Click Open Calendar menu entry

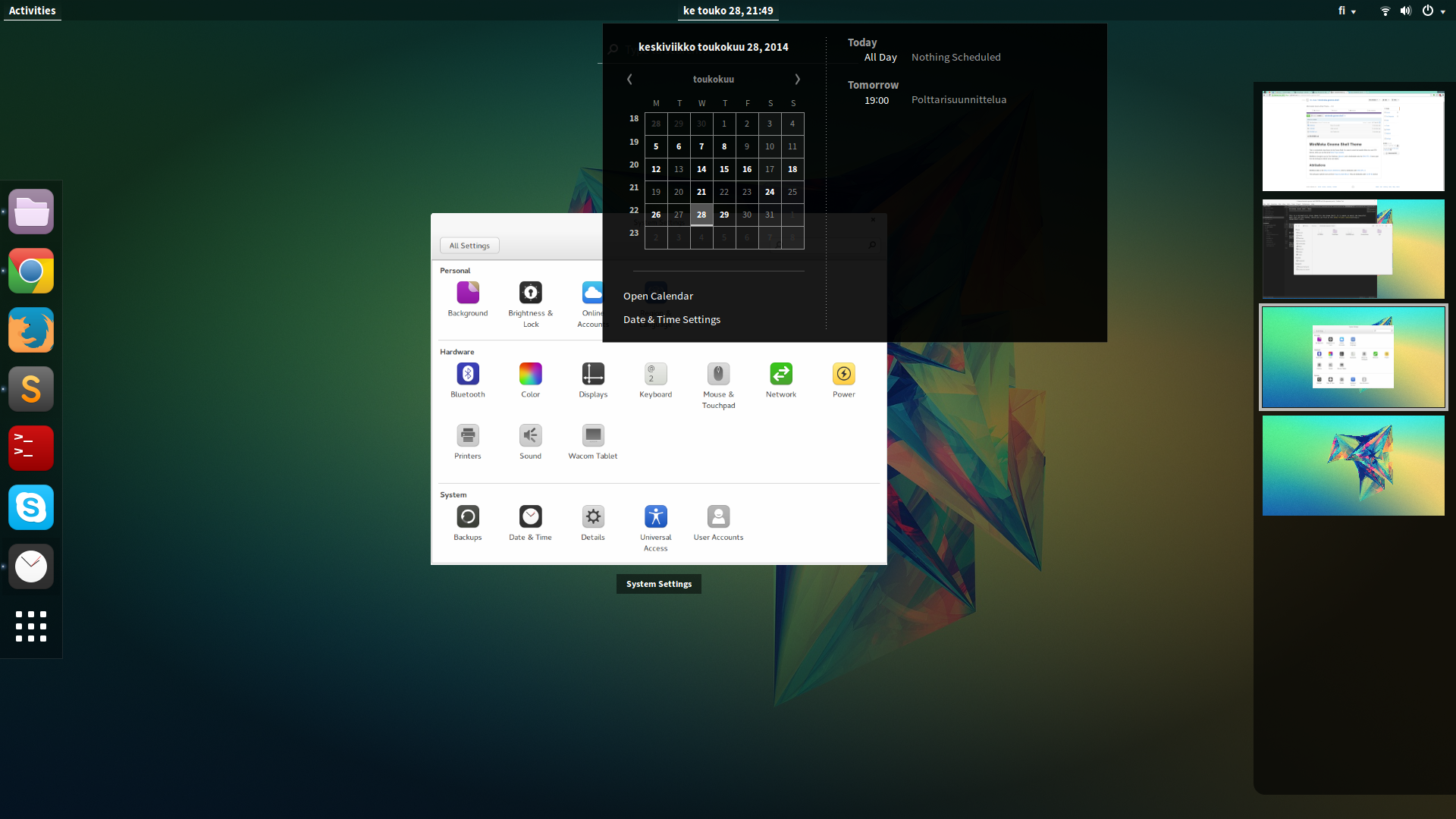[657, 296]
